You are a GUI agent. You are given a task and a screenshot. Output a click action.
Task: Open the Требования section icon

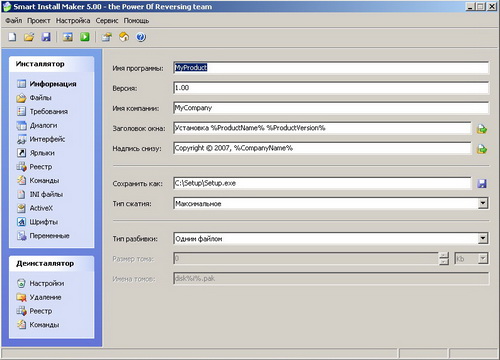coord(21,111)
